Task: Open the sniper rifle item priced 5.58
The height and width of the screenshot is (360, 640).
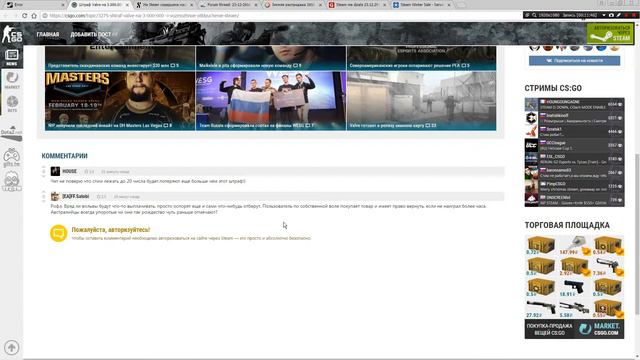Action: point(574,309)
